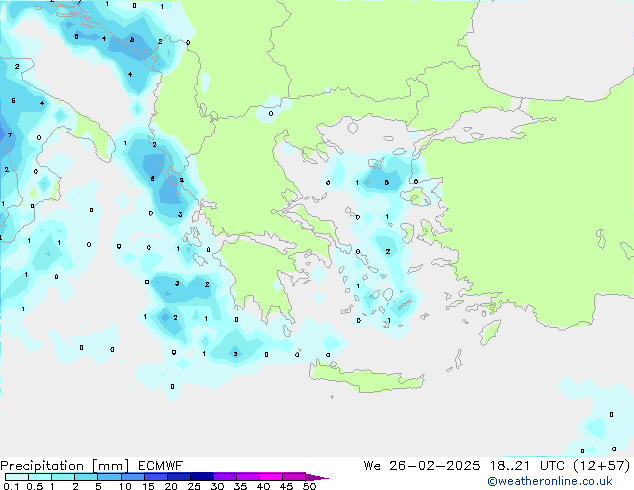Pick the 10–15 mm legend swatch
This screenshot has width=634, height=490.
click(132, 477)
